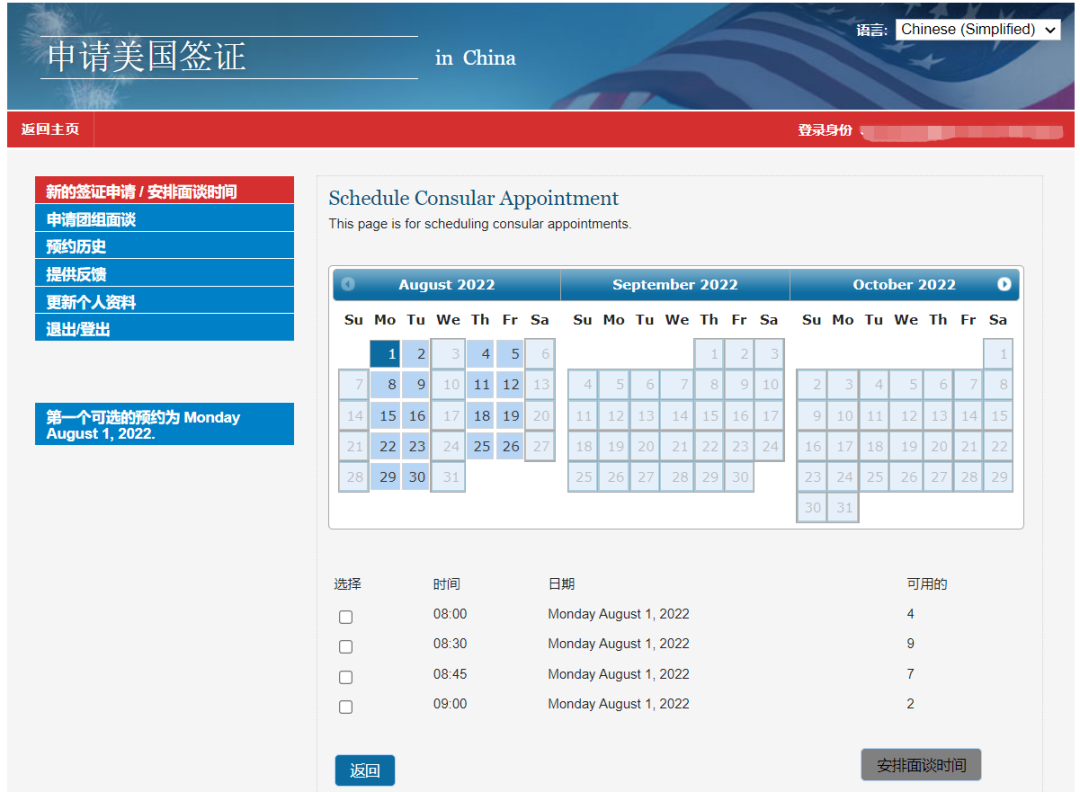Go to previous month in calendar
Image resolution: width=1080 pixels, height=792 pixels.
pos(348,284)
